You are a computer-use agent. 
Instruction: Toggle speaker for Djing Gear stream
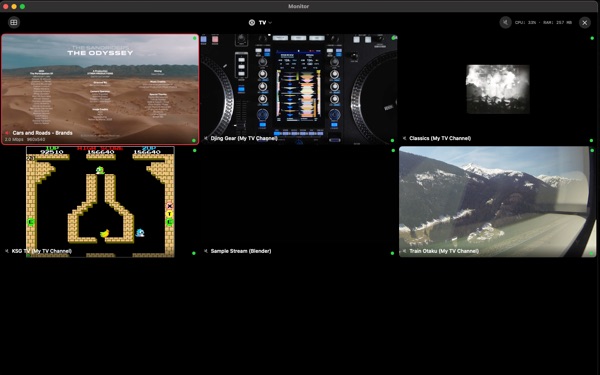[x=206, y=138]
